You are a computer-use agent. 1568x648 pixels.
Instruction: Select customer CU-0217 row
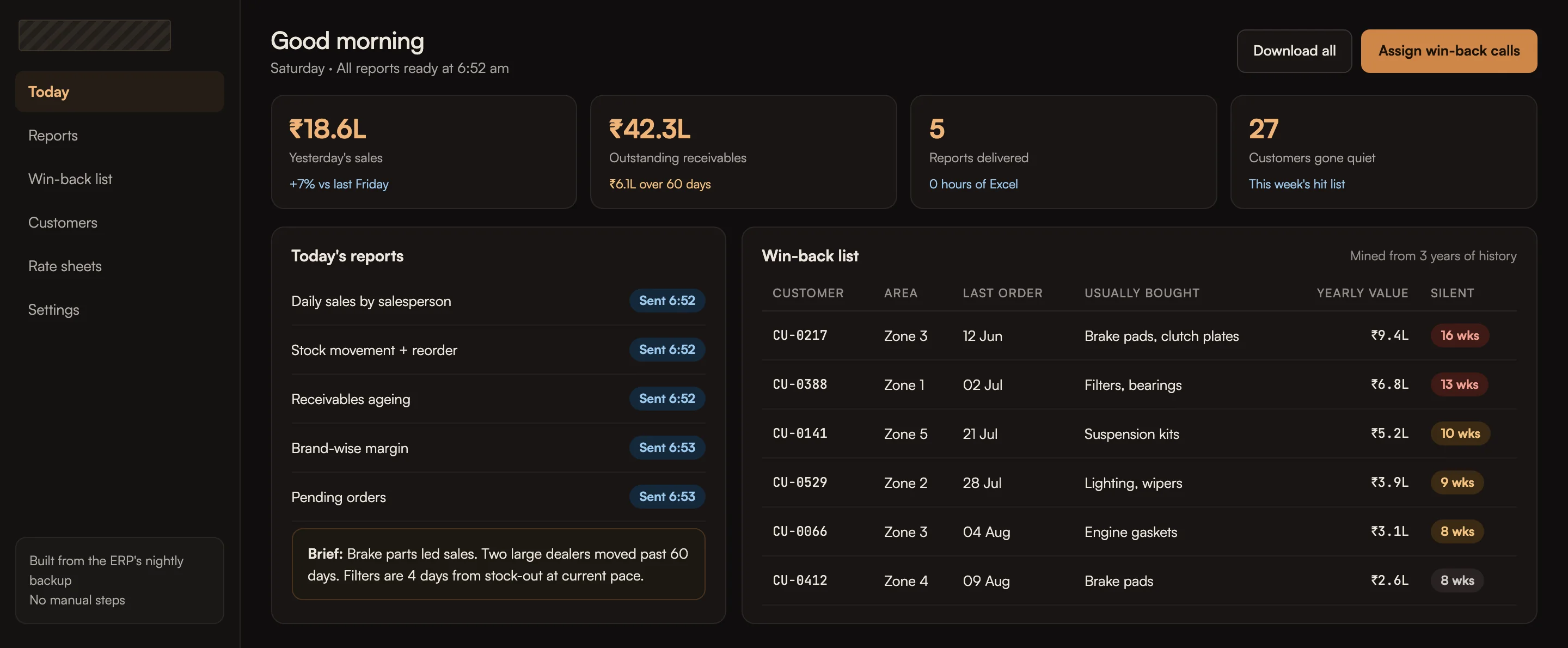(1139, 335)
